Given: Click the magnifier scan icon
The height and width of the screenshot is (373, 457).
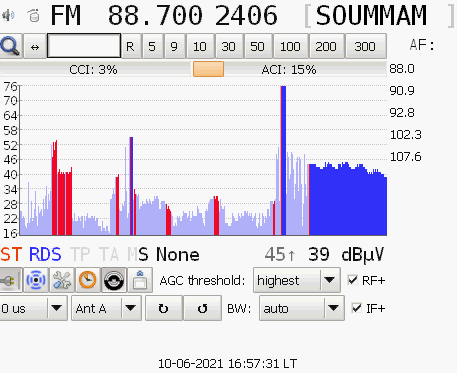Looking at the screenshot, I should pos(10,46).
